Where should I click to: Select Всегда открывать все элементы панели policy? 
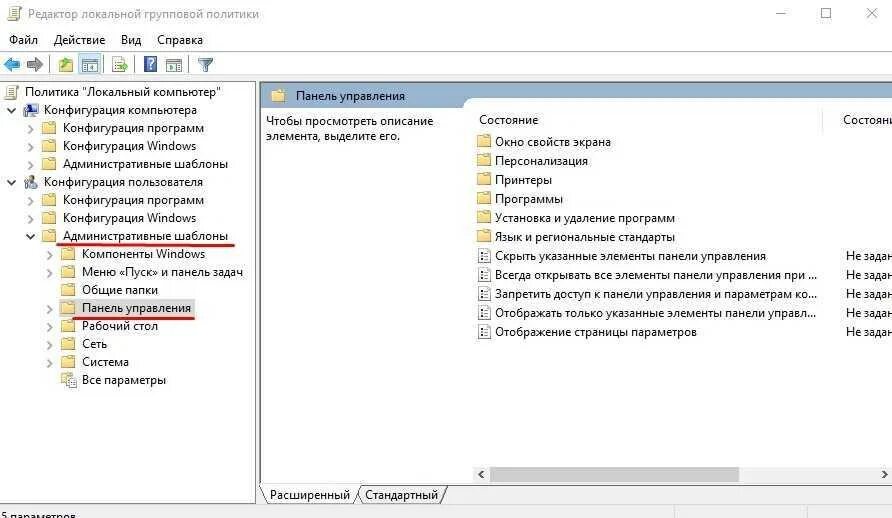click(655, 275)
